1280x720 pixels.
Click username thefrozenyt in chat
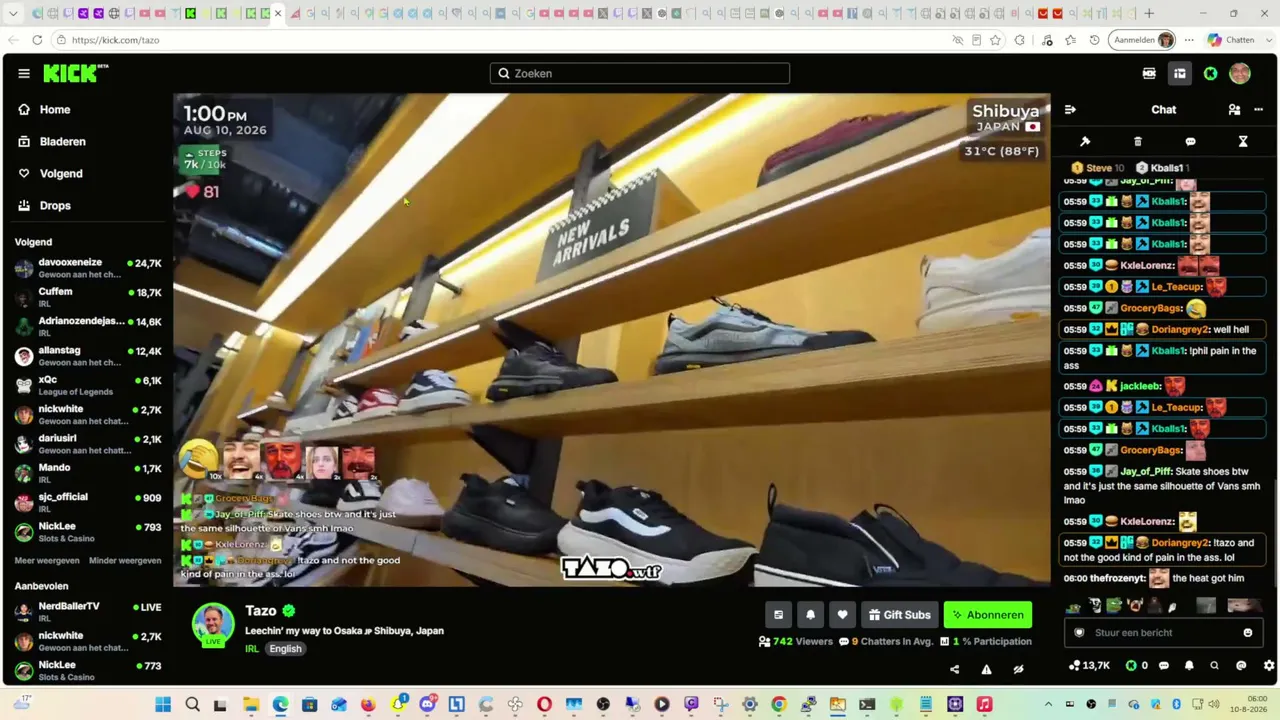(1117, 578)
